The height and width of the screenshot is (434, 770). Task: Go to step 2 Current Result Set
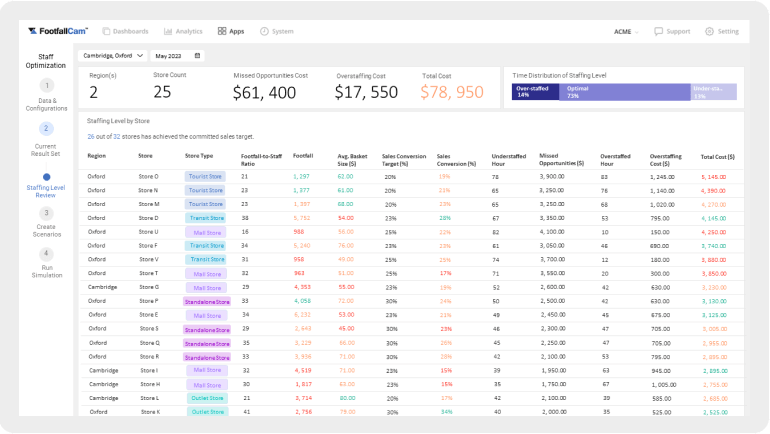46,139
